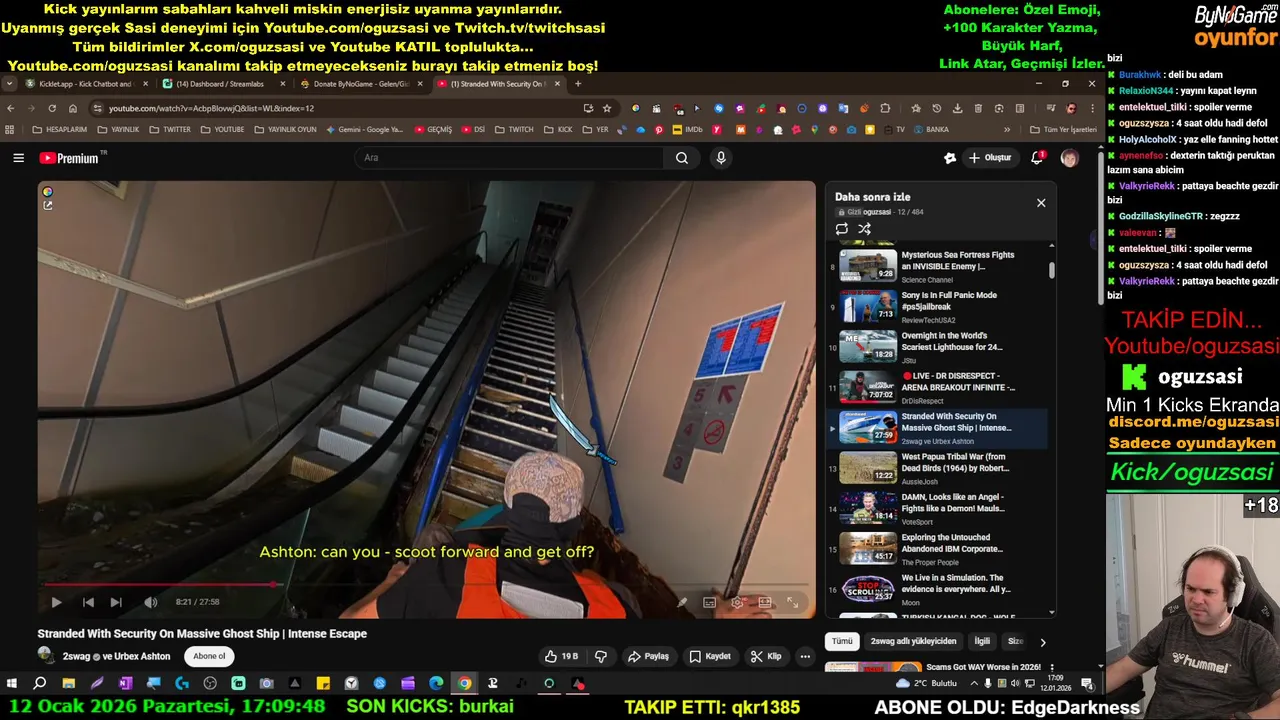The width and height of the screenshot is (1280, 720).
Task: Open Chrome from the taskbar
Action: click(x=464, y=684)
